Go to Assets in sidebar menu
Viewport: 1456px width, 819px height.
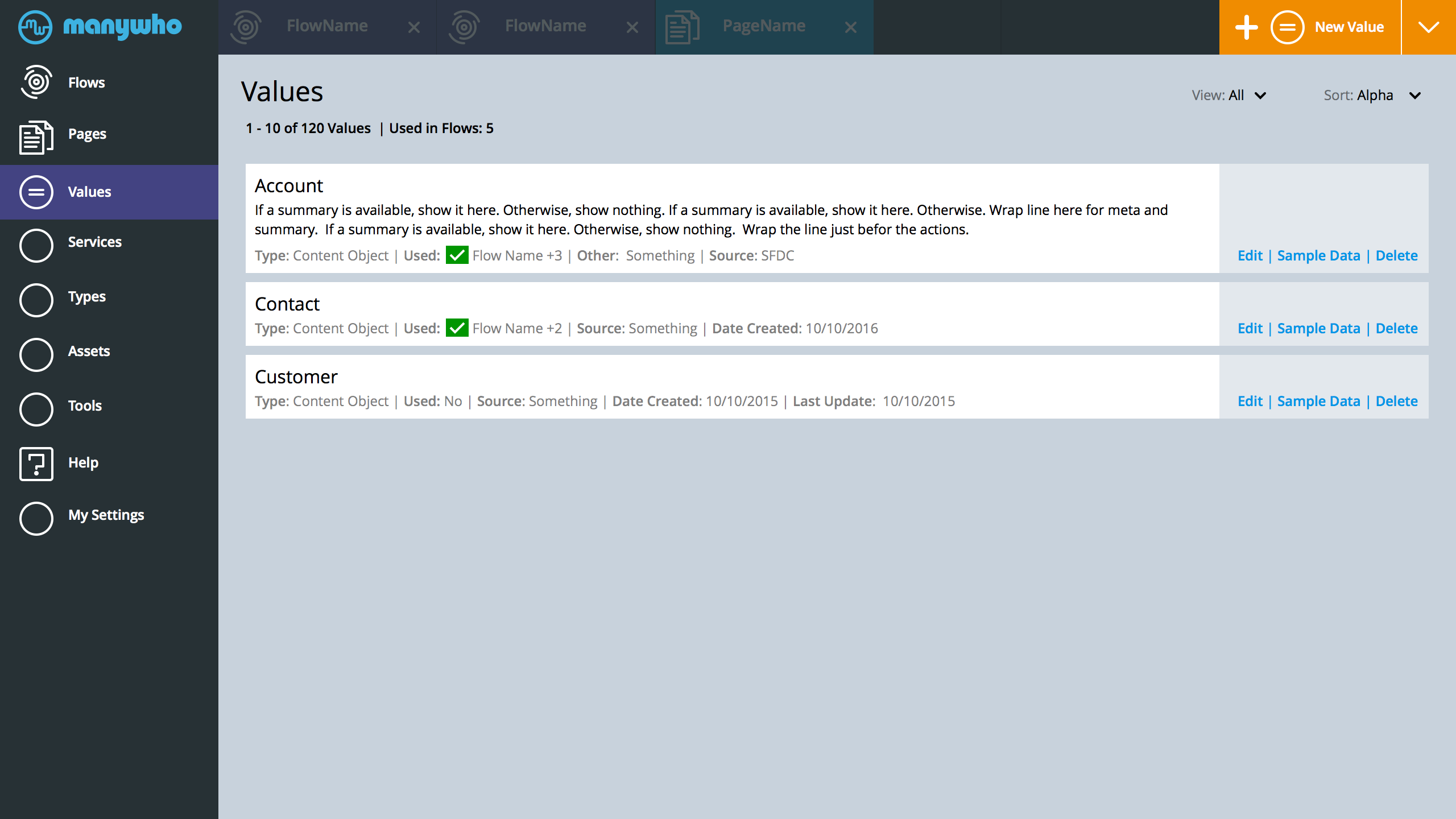point(89,351)
